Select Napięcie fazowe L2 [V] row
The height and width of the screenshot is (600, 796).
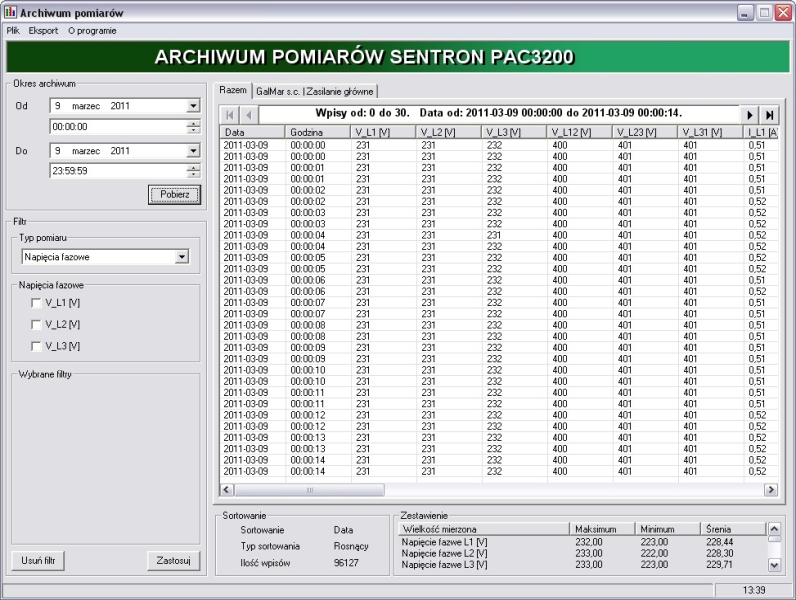click(582, 553)
